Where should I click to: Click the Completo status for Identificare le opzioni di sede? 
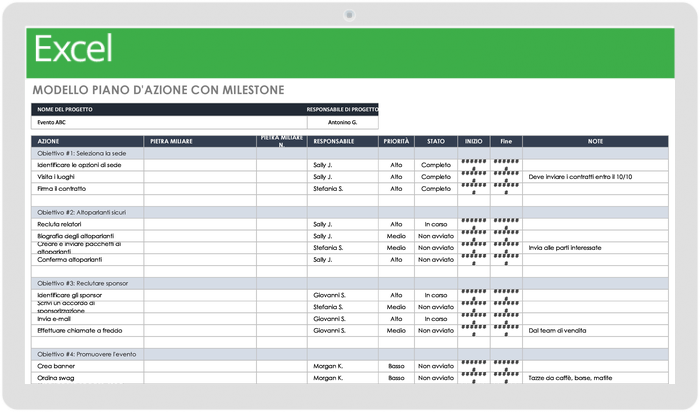pos(436,165)
